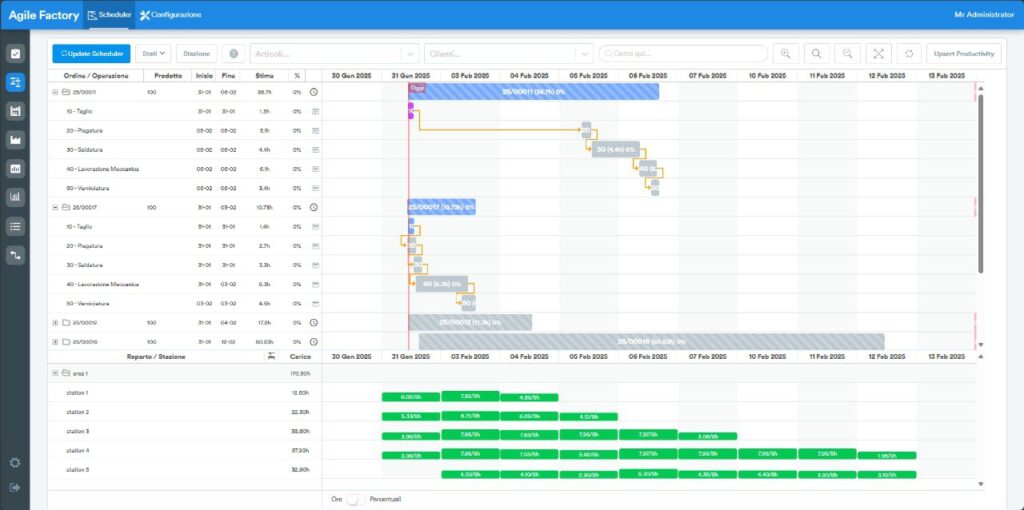Switch to the Configurazione tab

click(170, 15)
